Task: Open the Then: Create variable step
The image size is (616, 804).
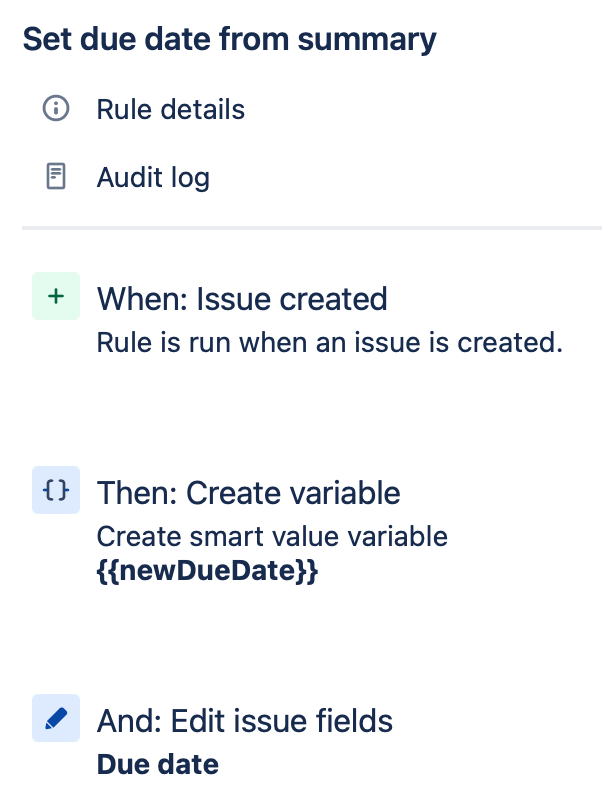Action: point(247,493)
